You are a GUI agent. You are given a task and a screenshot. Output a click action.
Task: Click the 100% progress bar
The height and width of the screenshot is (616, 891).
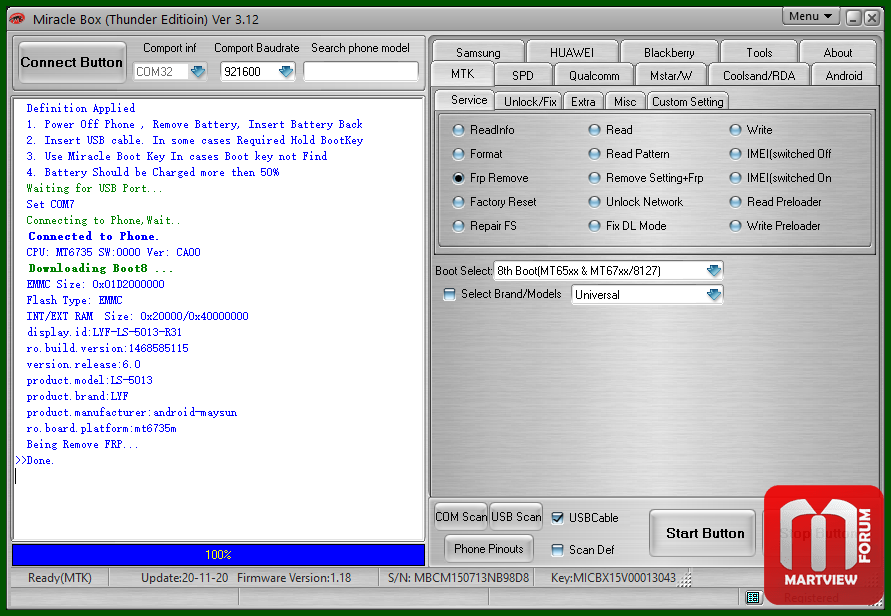pyautogui.click(x=218, y=555)
